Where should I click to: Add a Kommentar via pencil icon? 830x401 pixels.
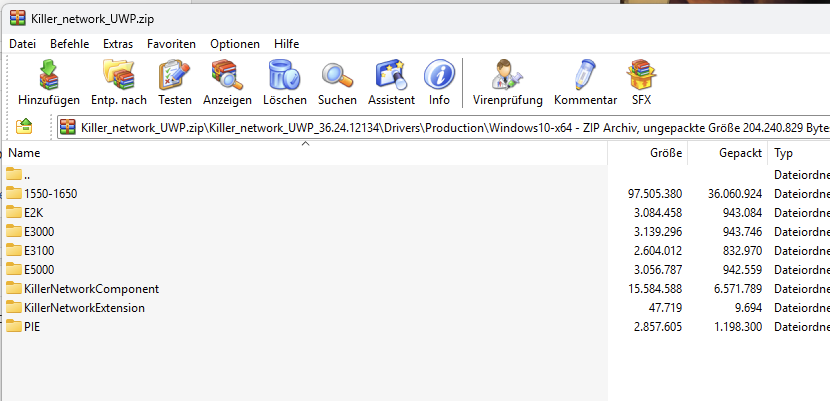(x=585, y=75)
